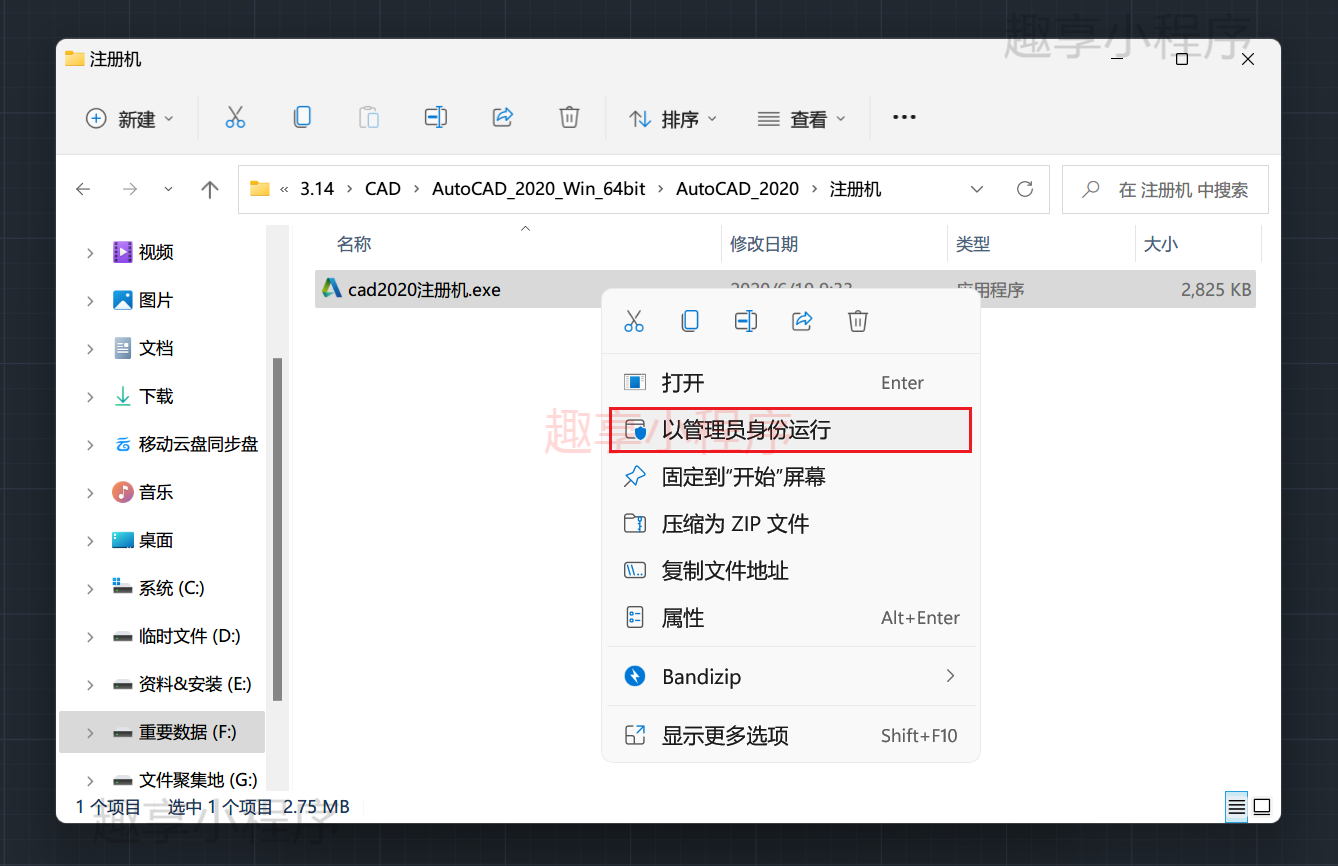The image size is (1338, 866).
Task: Click the AutoCAD icon of cad2020注册机.exe
Action: (x=332, y=289)
